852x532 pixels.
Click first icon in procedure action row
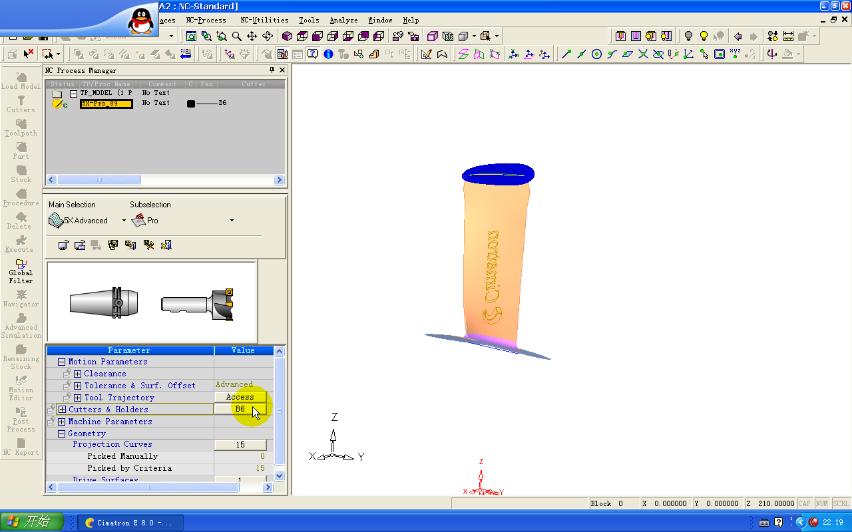[63, 245]
